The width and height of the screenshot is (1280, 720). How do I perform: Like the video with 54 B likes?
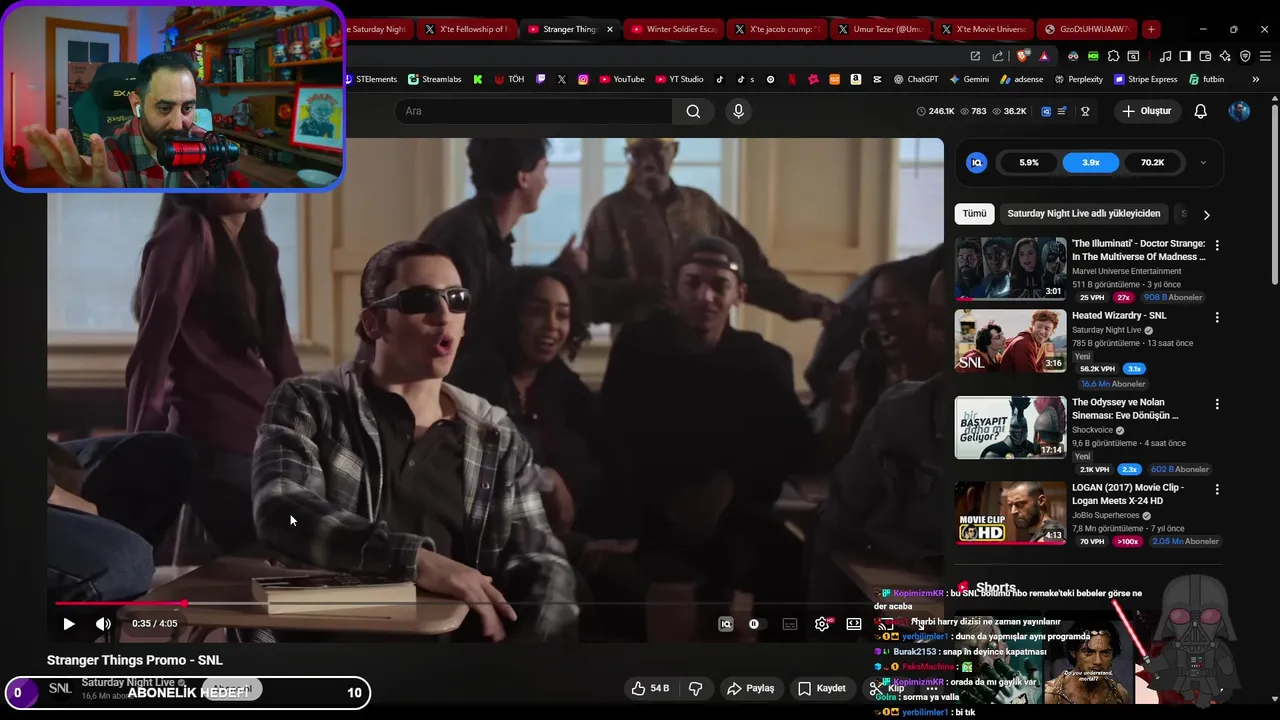click(x=649, y=688)
